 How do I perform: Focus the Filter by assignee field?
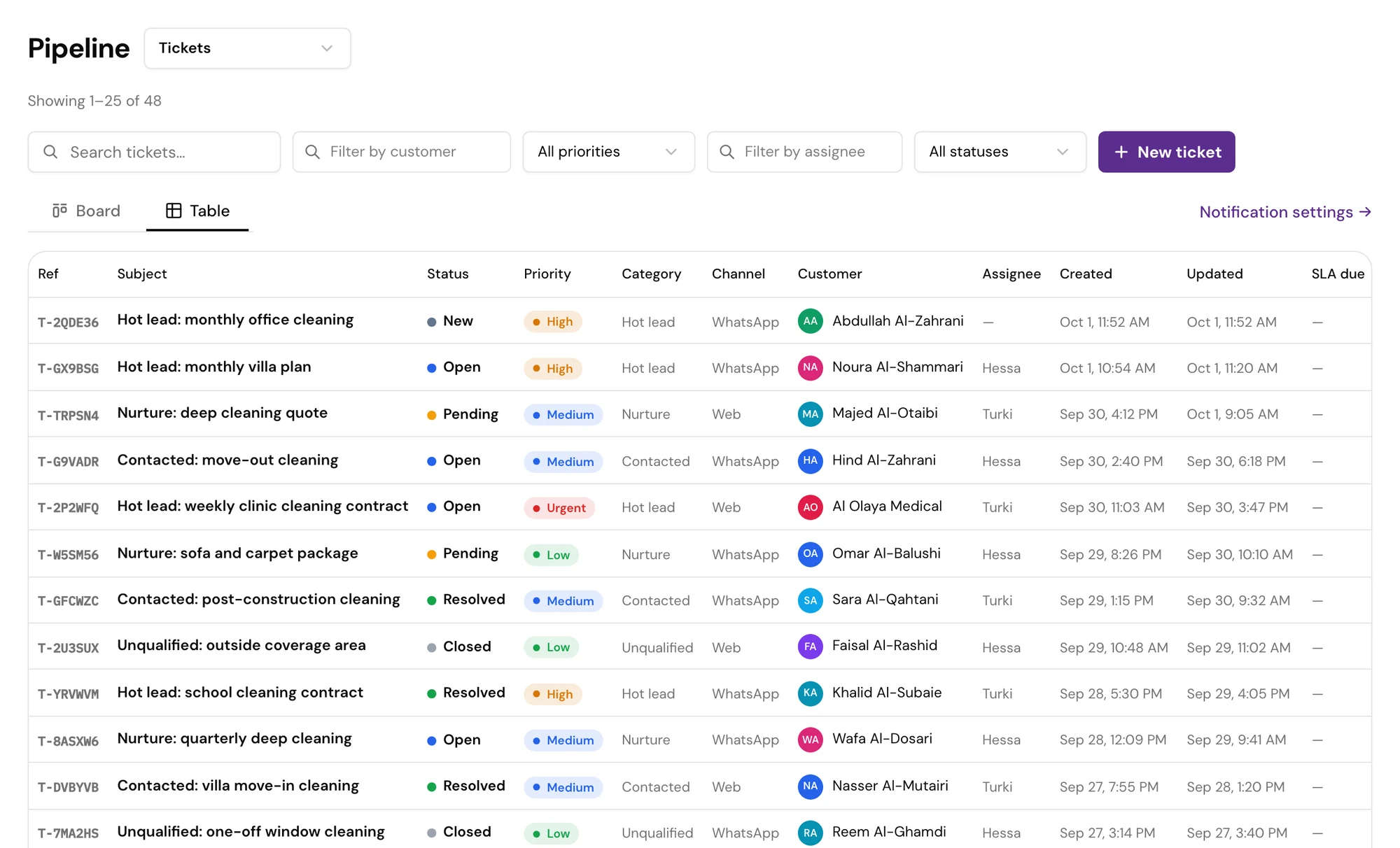point(804,152)
